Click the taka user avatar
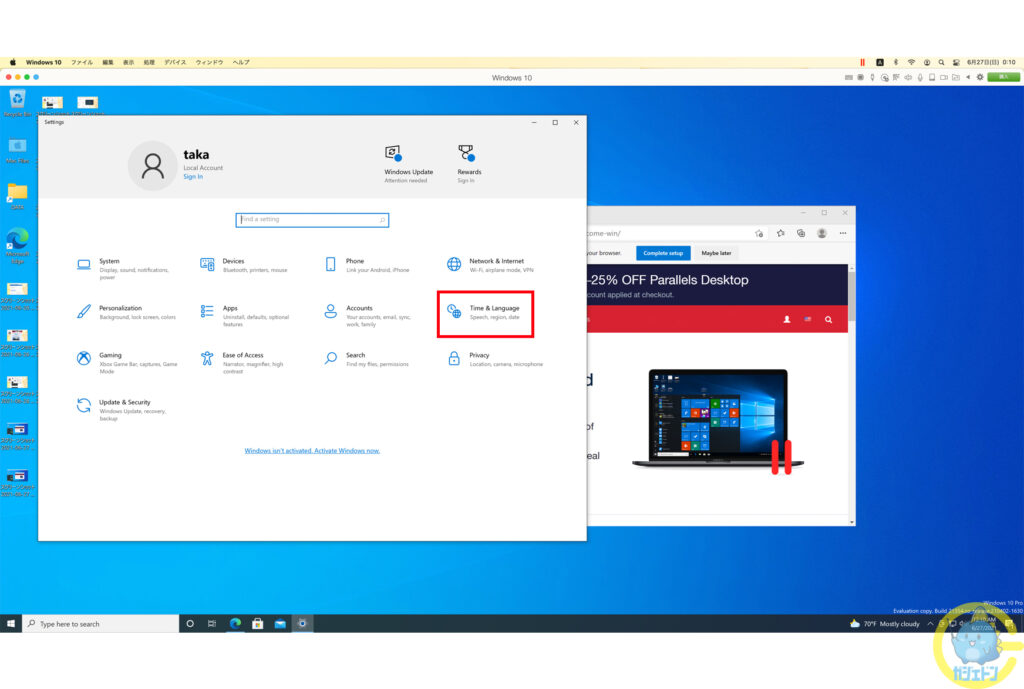This screenshot has height=689, width=1024. click(153, 166)
